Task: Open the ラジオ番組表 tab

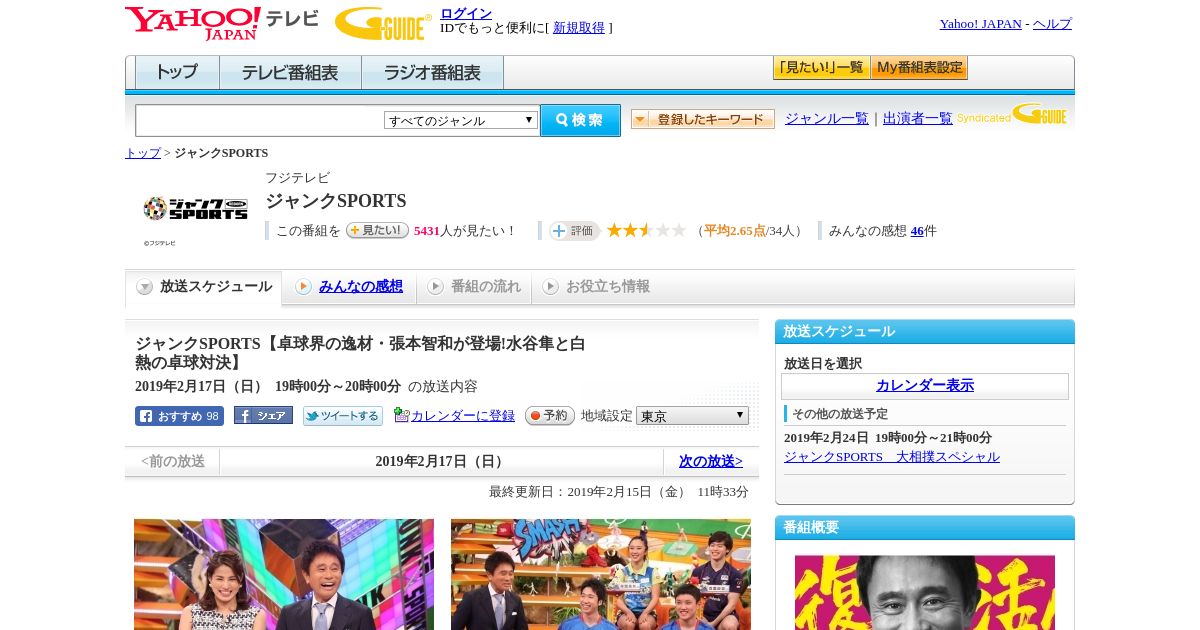Action: (x=432, y=73)
